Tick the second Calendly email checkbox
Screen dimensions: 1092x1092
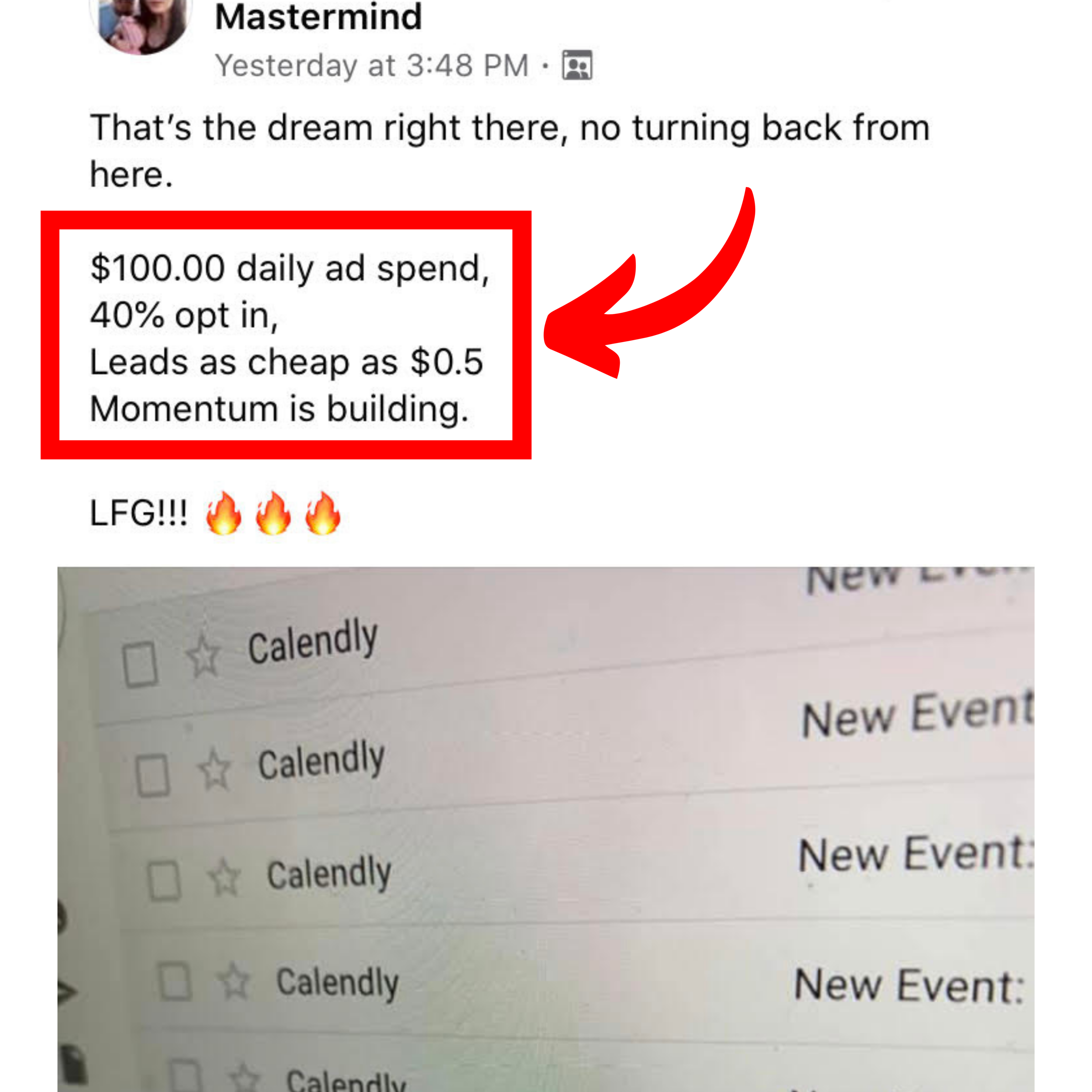[153, 775]
